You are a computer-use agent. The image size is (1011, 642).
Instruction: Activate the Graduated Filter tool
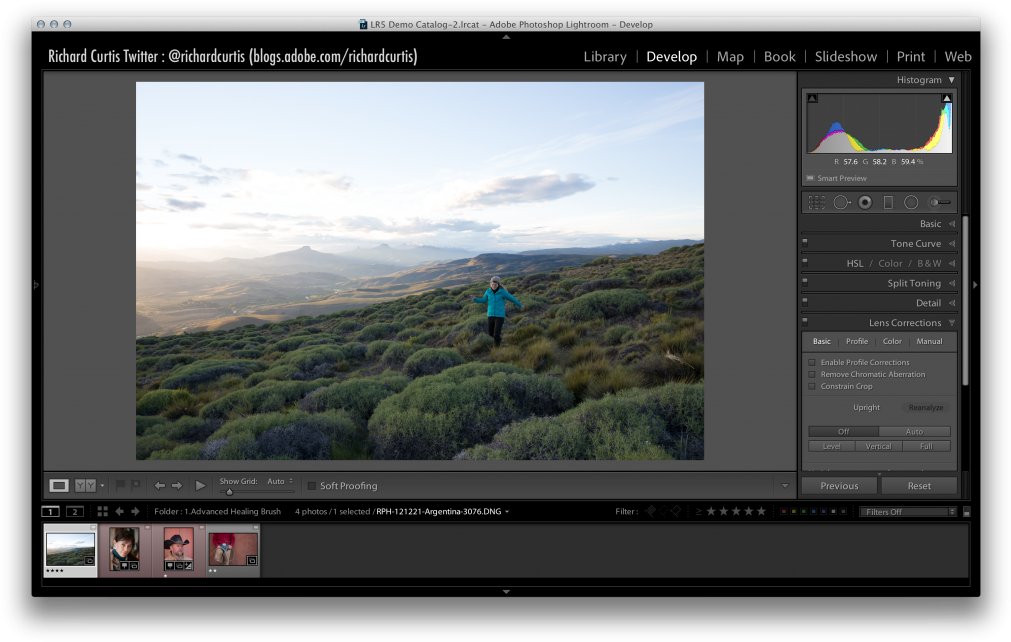point(888,202)
